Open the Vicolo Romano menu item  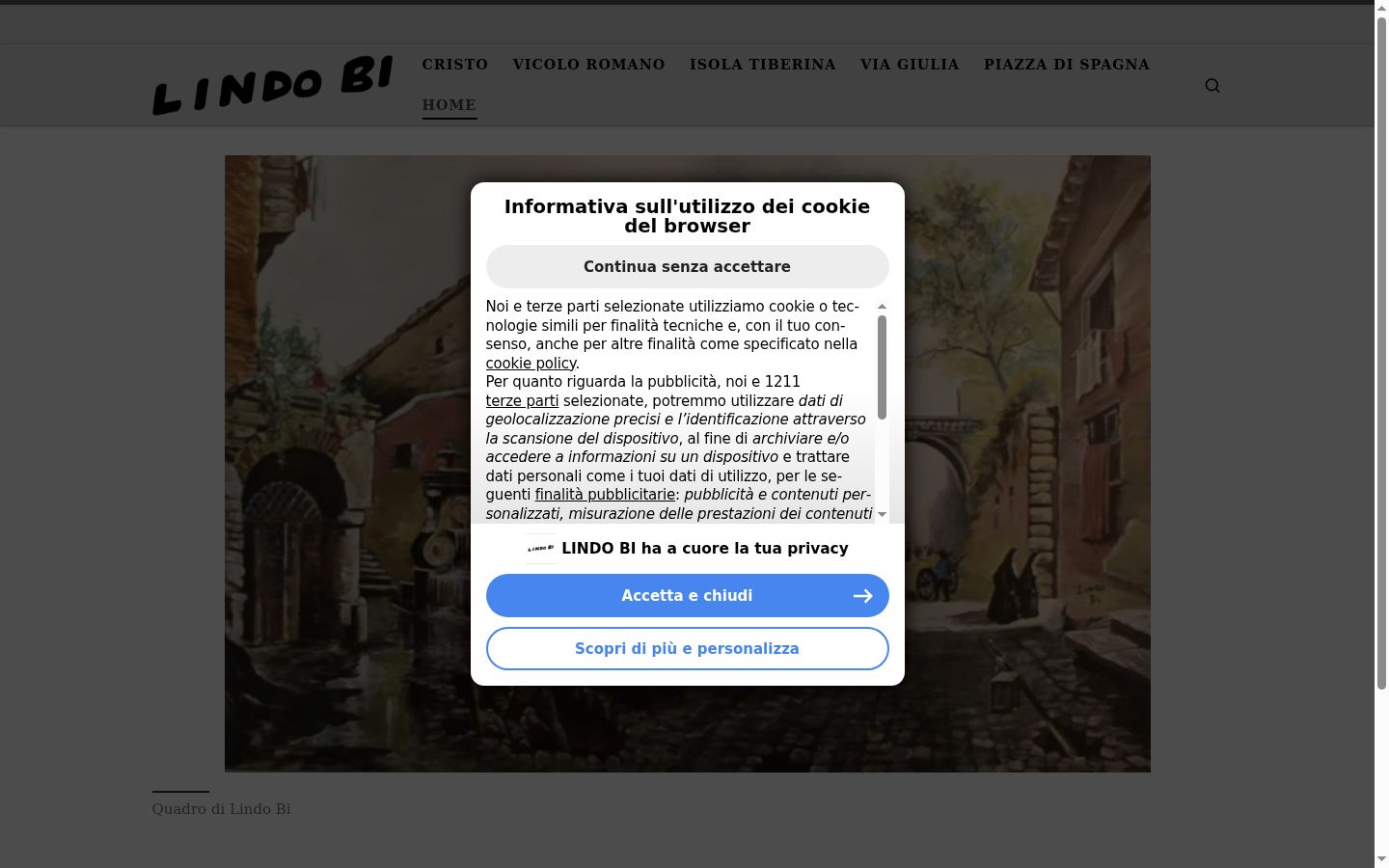click(588, 65)
